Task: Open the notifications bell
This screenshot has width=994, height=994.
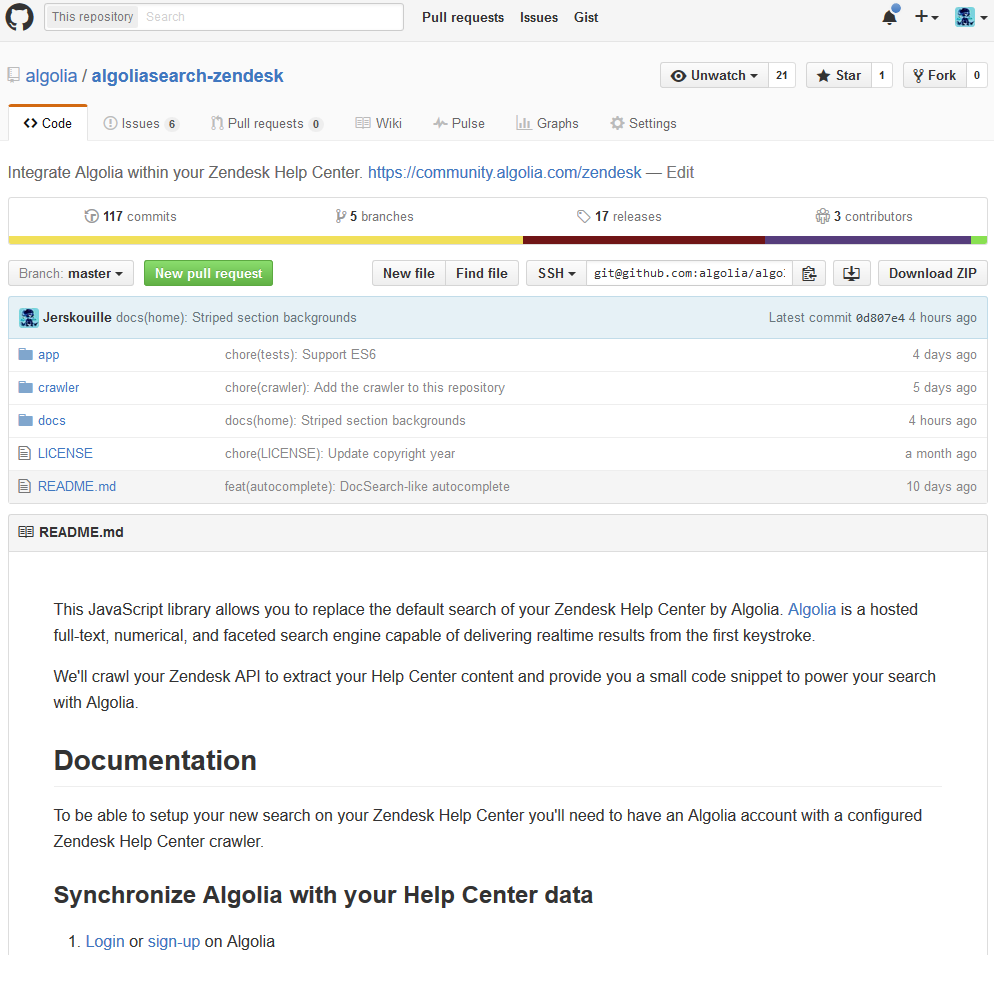Action: click(x=890, y=16)
